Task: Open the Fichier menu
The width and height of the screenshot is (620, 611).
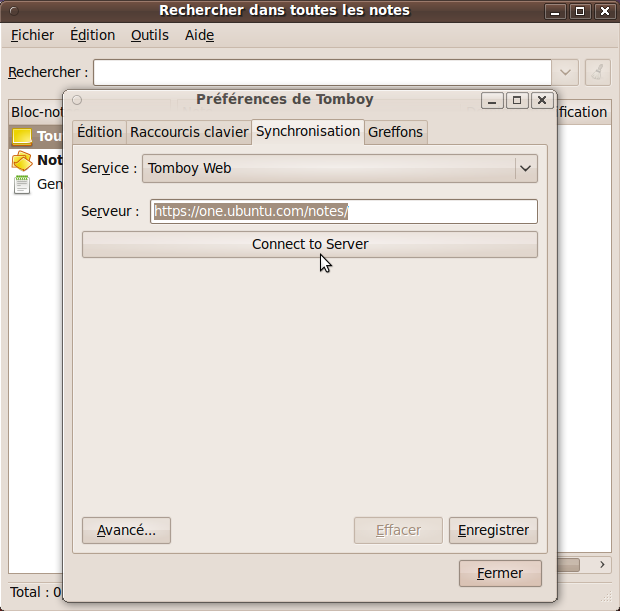Action: [x=32, y=35]
